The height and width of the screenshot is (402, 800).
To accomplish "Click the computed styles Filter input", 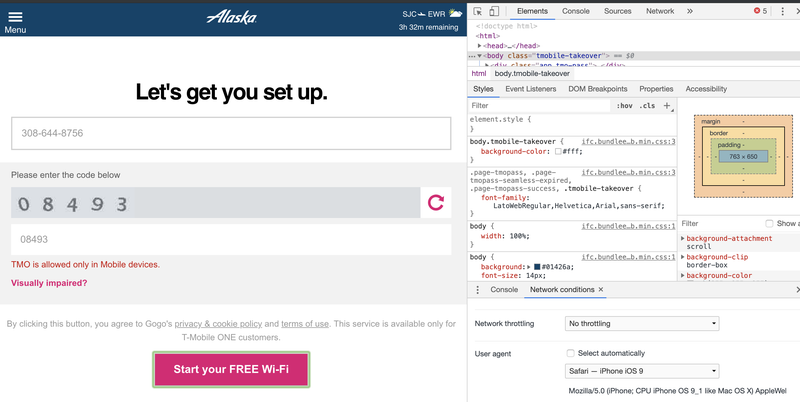I will pos(719,223).
